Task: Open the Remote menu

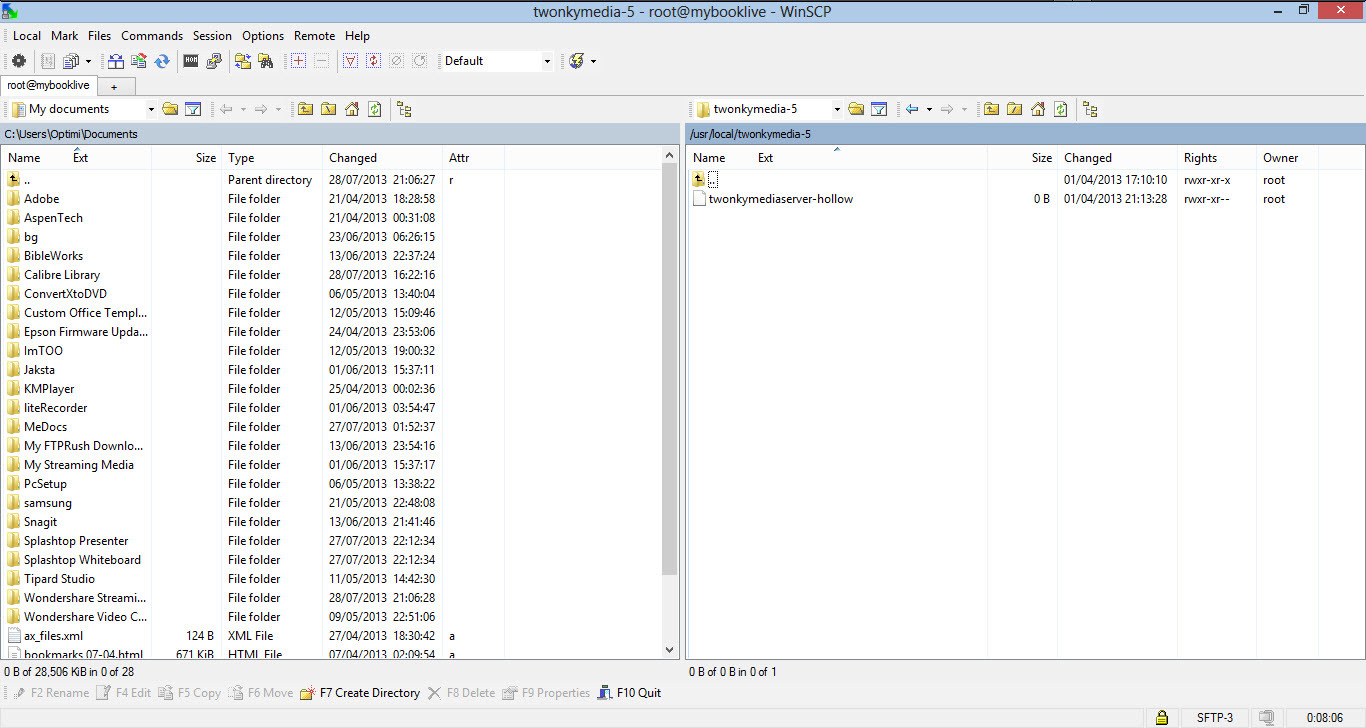Action: tap(315, 36)
